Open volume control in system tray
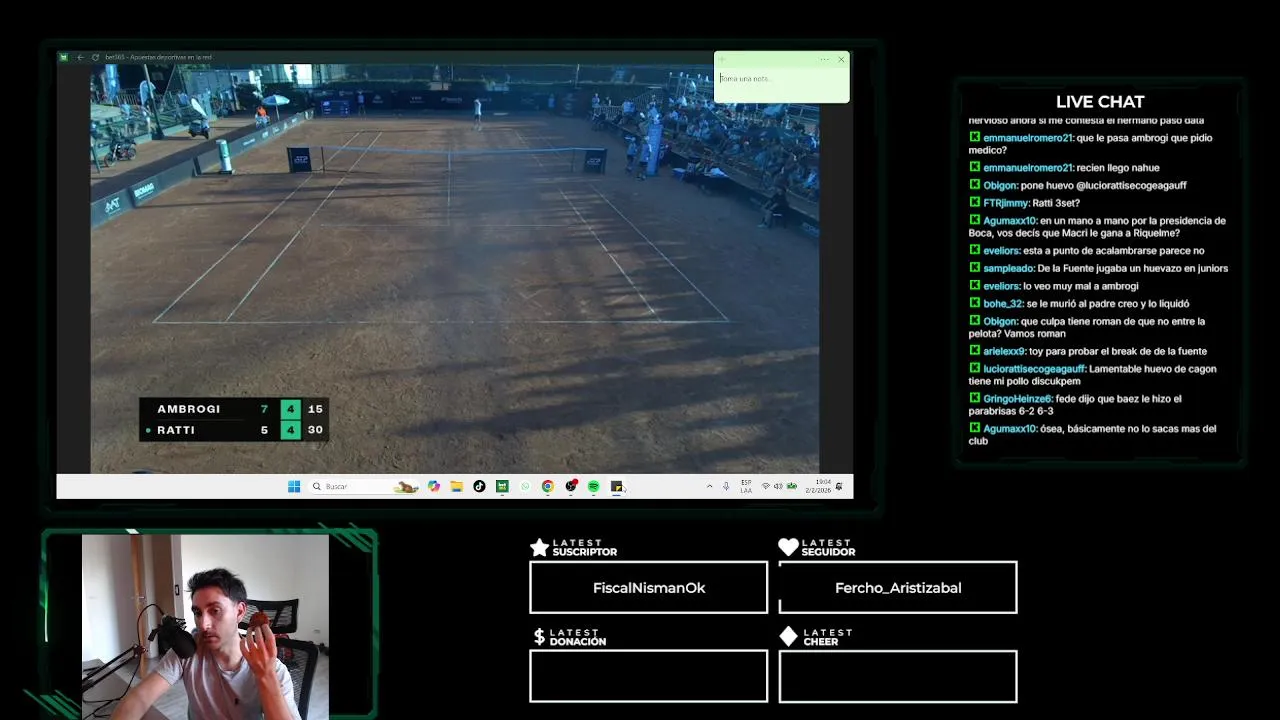 click(778, 486)
